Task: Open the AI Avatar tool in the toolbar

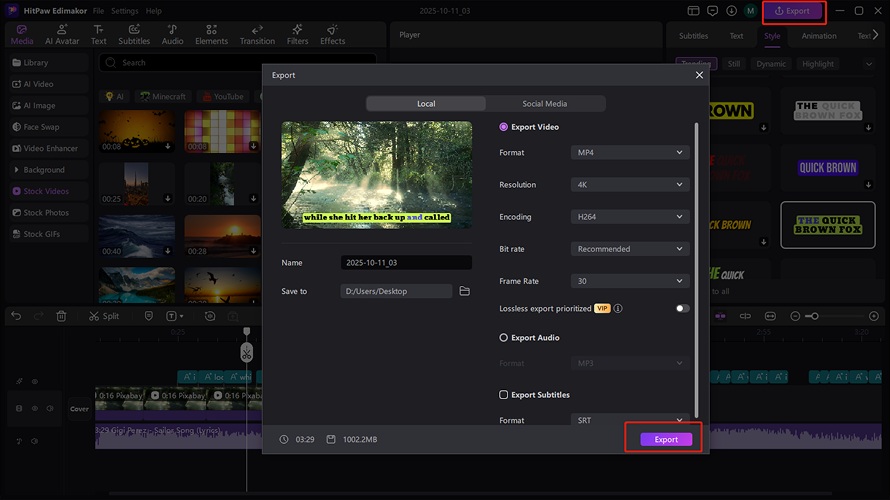Action: tap(62, 35)
